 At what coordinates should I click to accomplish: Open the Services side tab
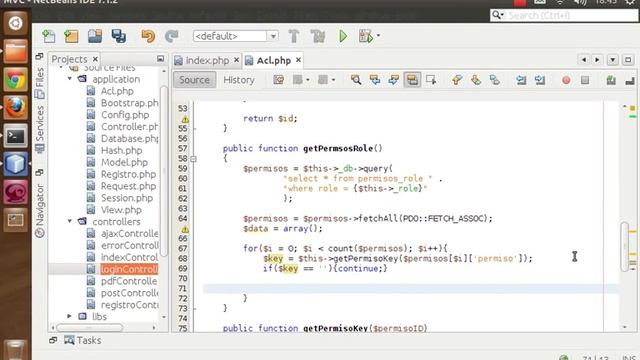coord(40,129)
